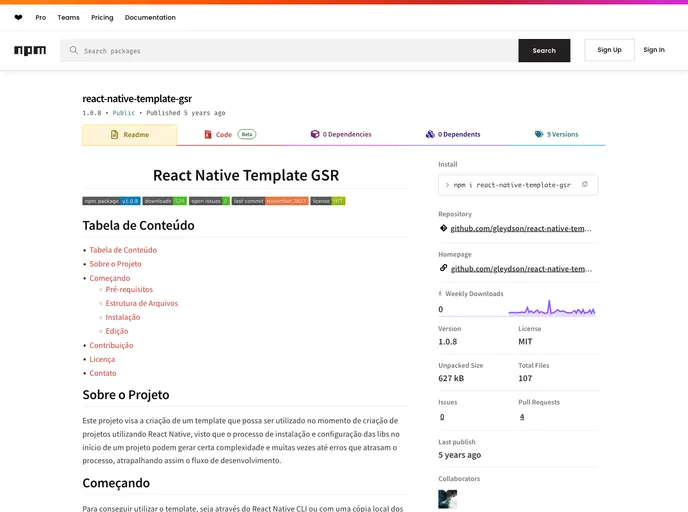Go to npm home via logo
The height and width of the screenshot is (512, 688).
(30, 50)
